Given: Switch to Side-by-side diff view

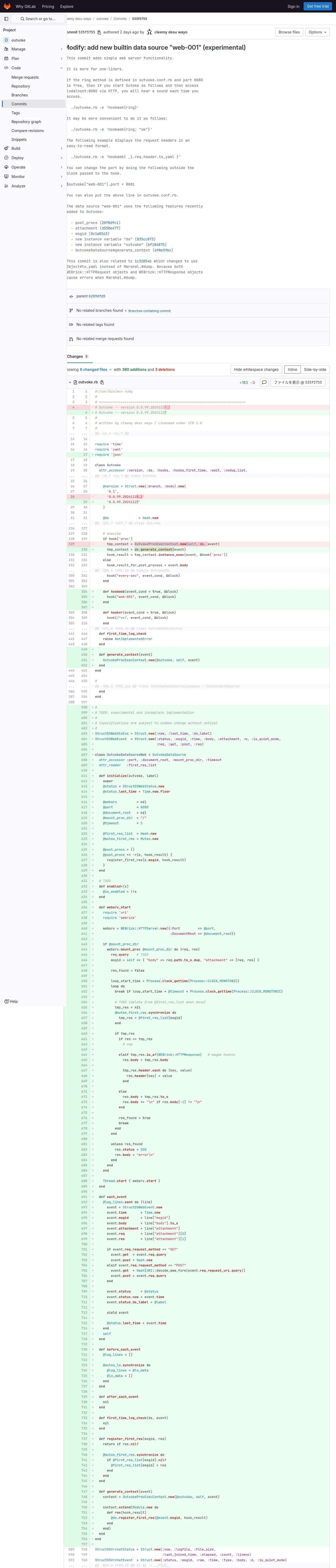Looking at the screenshot, I should [315, 370].
